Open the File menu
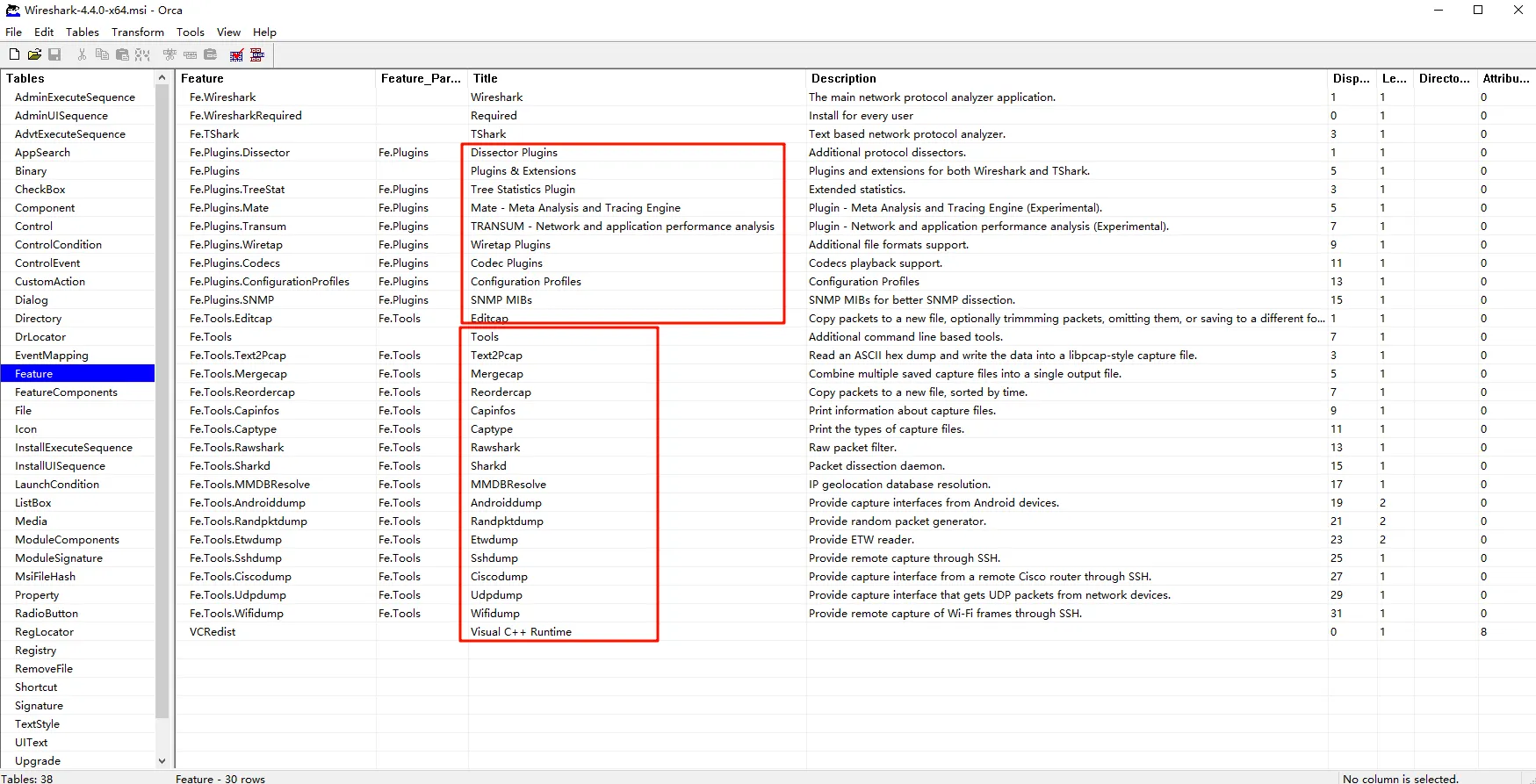1536x784 pixels. click(13, 32)
